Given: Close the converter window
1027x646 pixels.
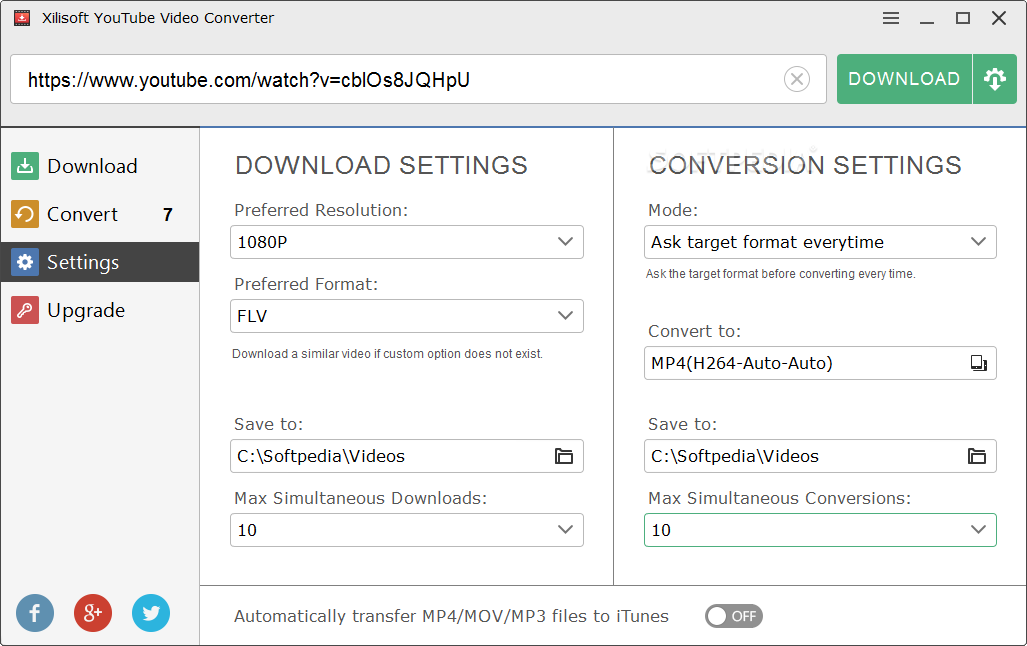Looking at the screenshot, I should click(x=999, y=18).
